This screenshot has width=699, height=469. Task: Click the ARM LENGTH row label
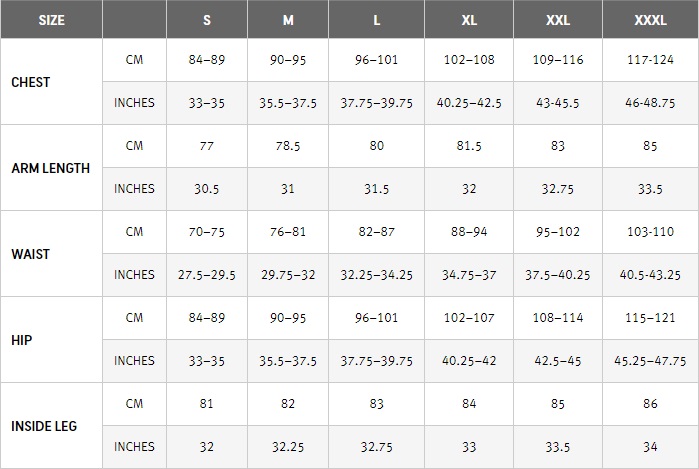click(x=50, y=168)
